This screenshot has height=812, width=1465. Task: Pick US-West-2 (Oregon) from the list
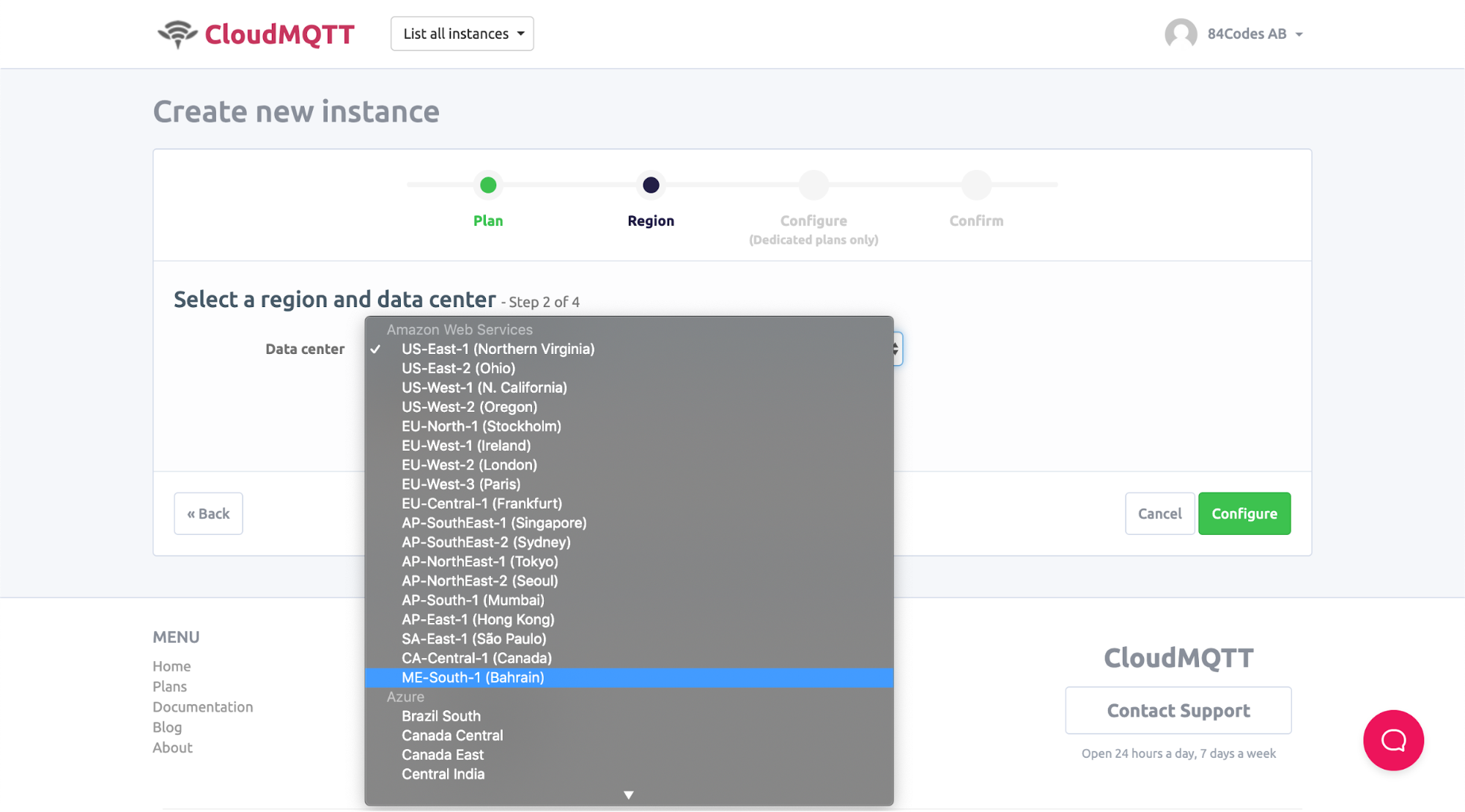(629, 407)
